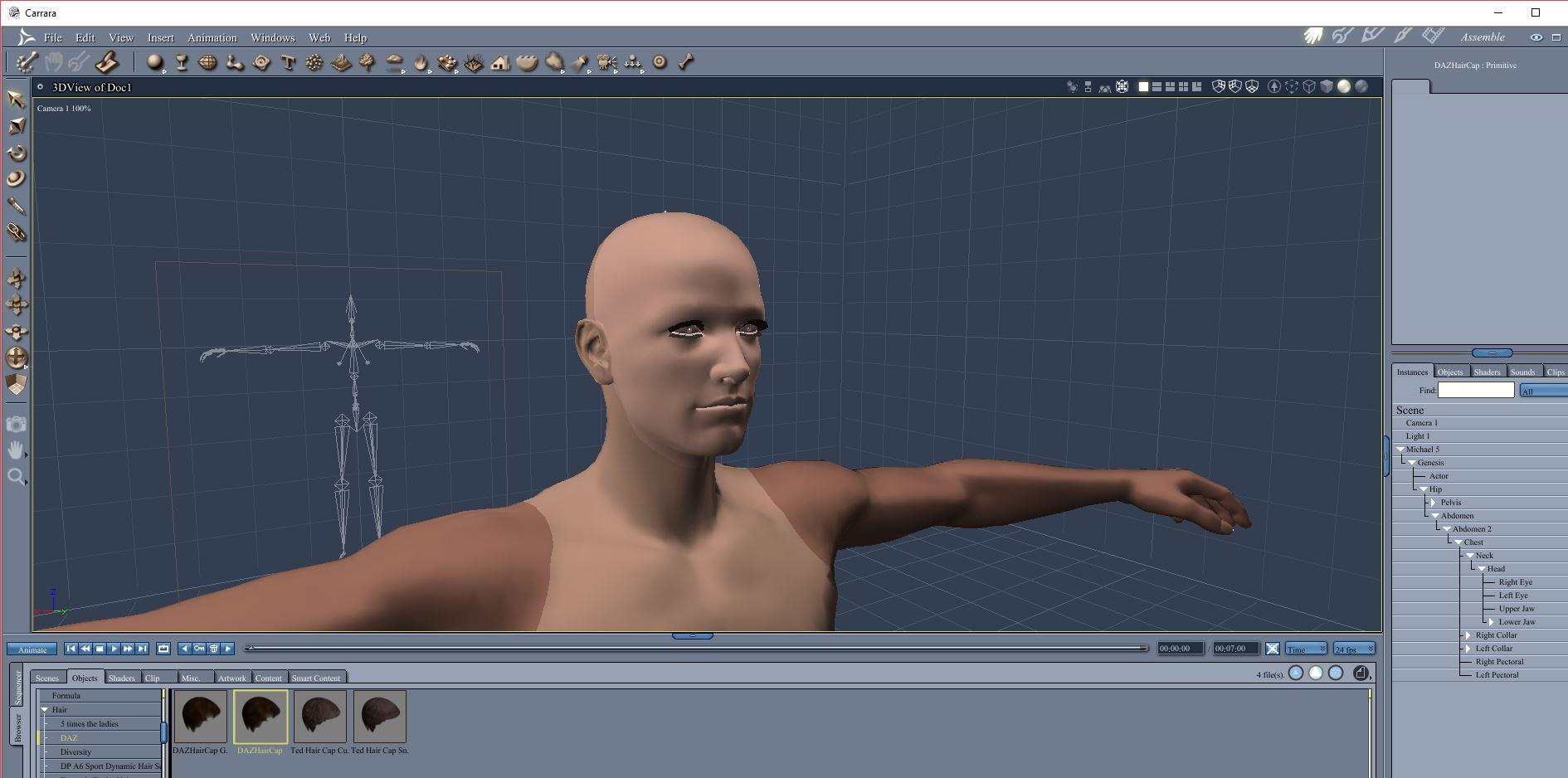Click the browser folder list scrollbar handle

tap(163, 732)
